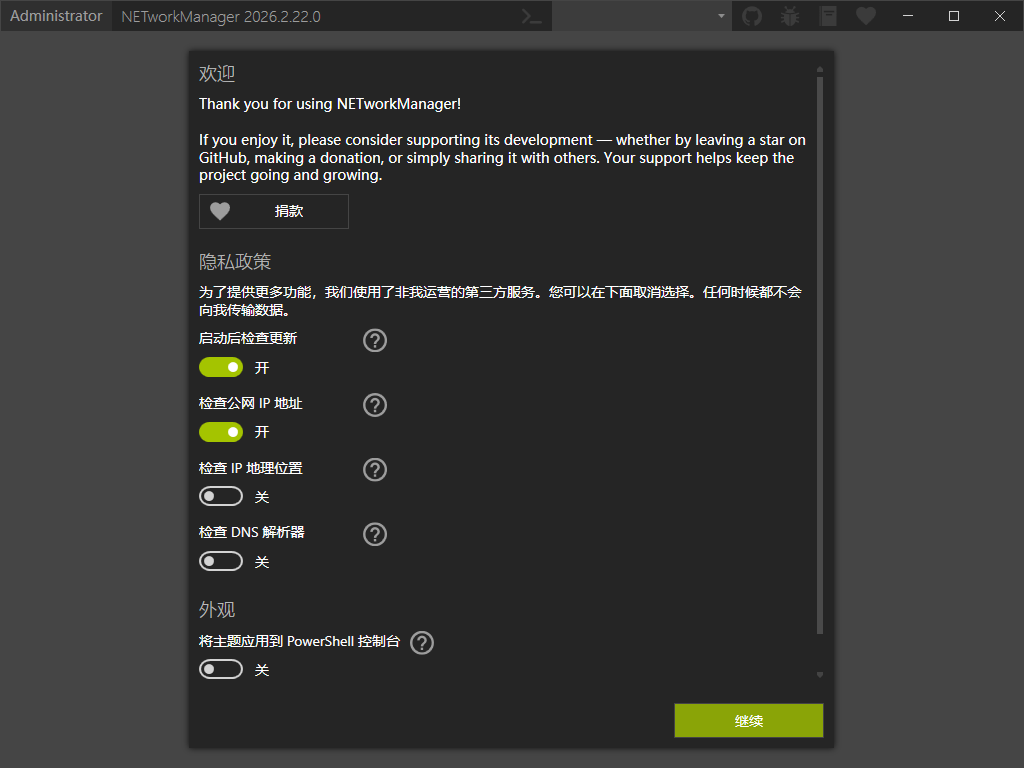Turn on 检查 DNS 解析器
The width and height of the screenshot is (1024, 768).
tap(220, 561)
